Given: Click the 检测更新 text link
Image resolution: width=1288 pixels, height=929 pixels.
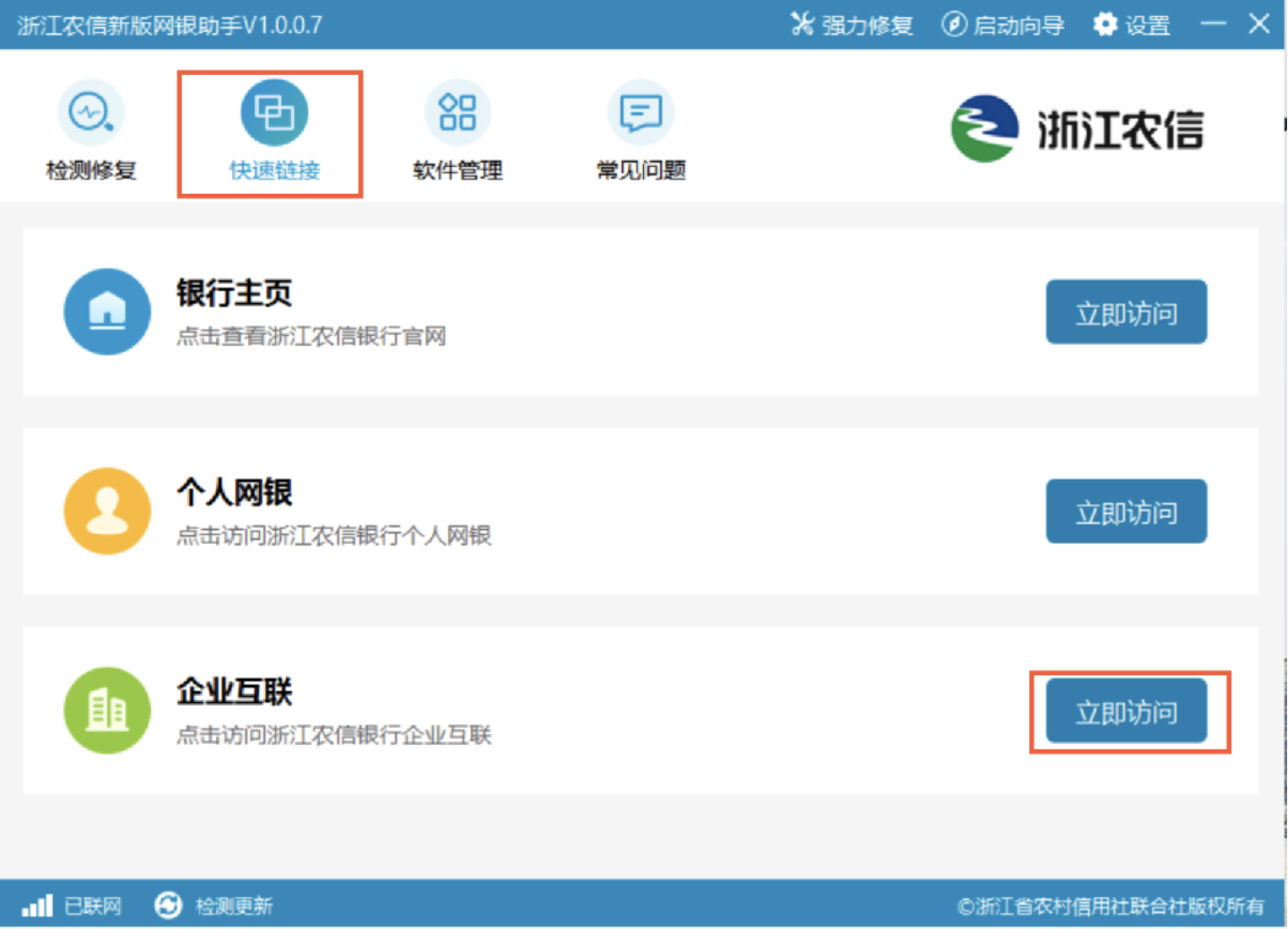Looking at the screenshot, I should click(234, 906).
